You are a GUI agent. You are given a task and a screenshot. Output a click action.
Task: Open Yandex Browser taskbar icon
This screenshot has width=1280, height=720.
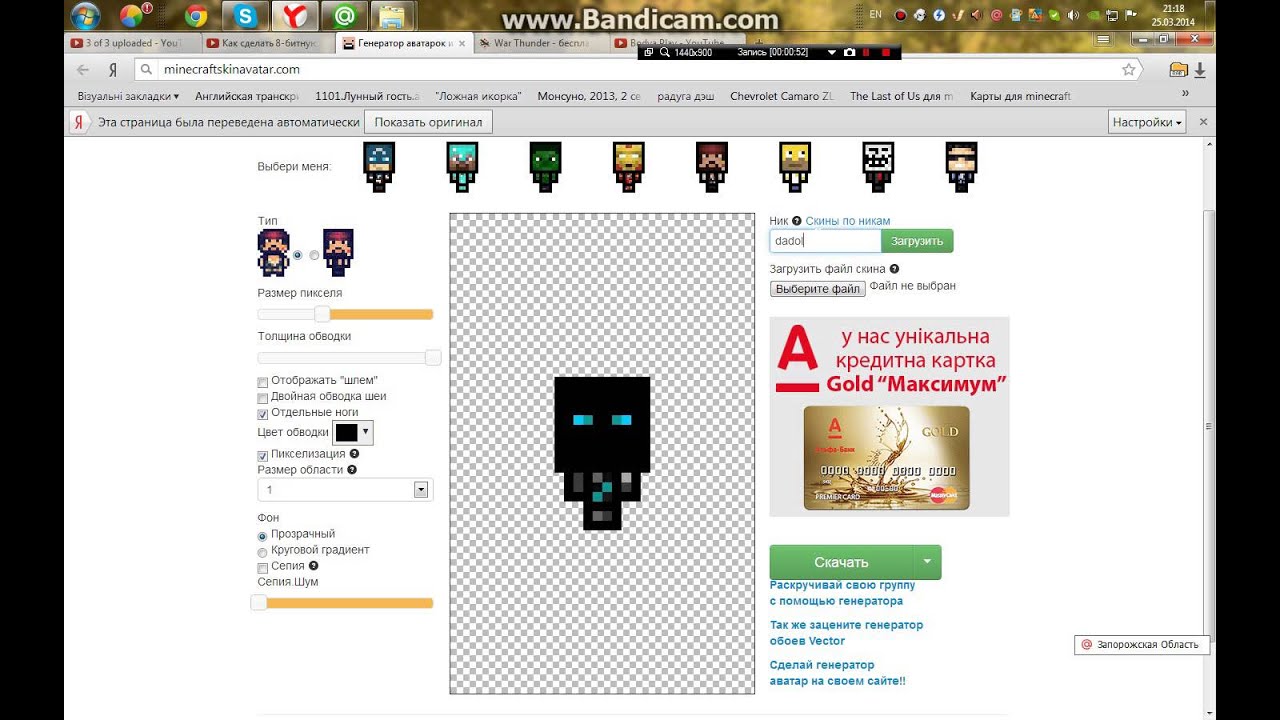[295, 15]
